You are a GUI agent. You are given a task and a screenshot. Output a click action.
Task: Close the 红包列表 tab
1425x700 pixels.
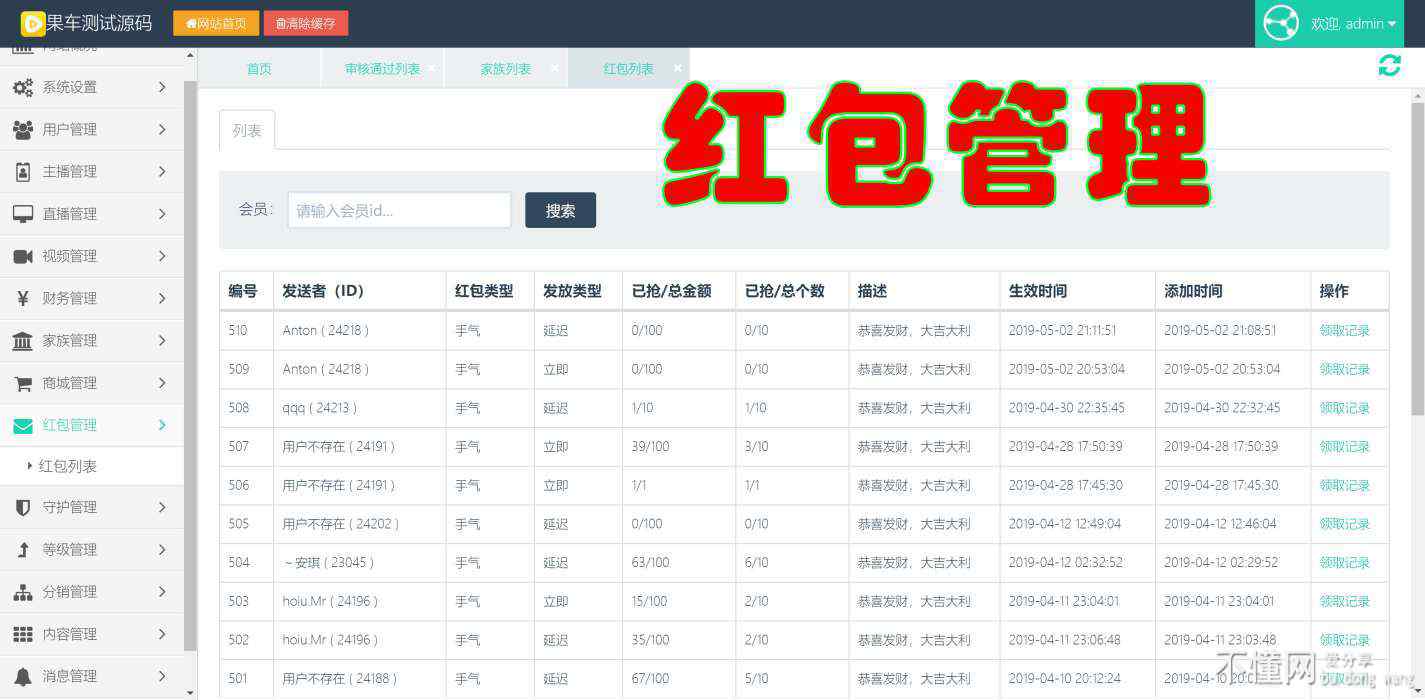point(677,68)
